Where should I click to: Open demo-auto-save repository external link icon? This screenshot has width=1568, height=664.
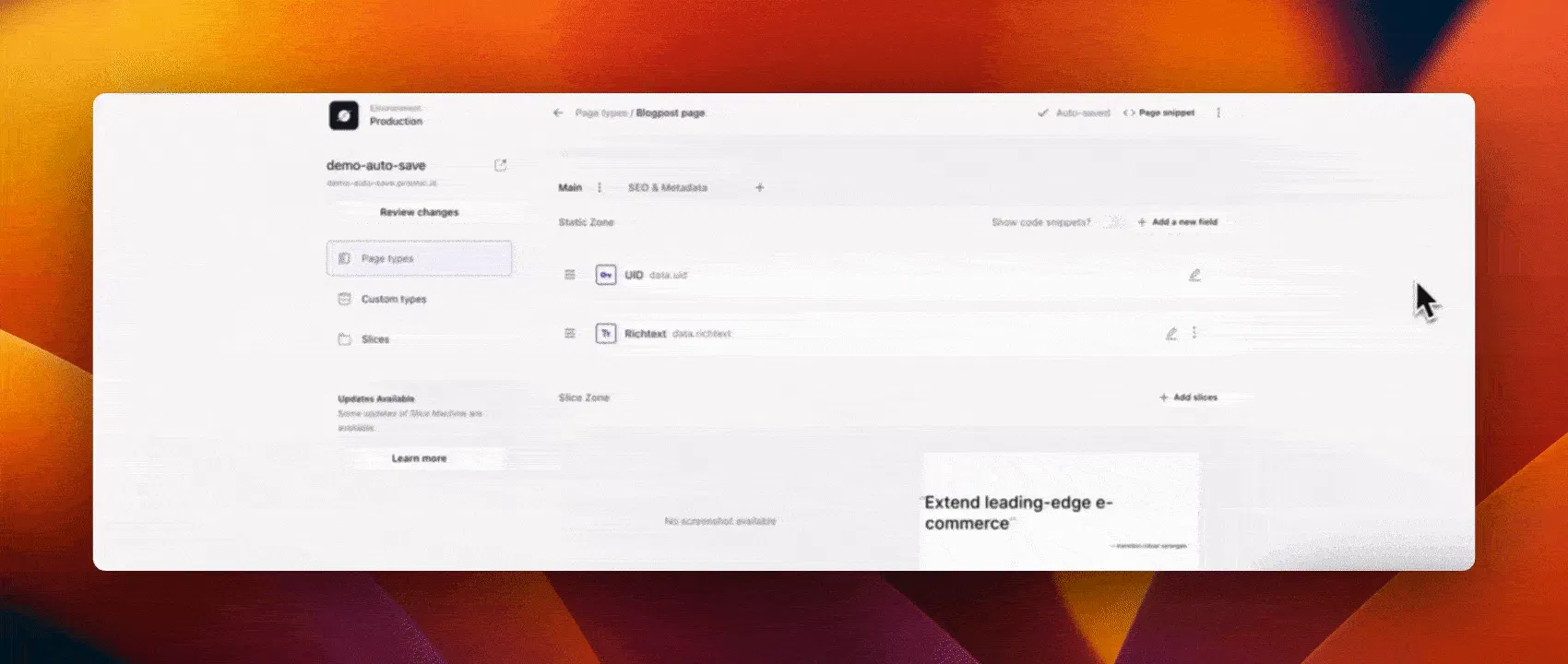click(x=500, y=165)
